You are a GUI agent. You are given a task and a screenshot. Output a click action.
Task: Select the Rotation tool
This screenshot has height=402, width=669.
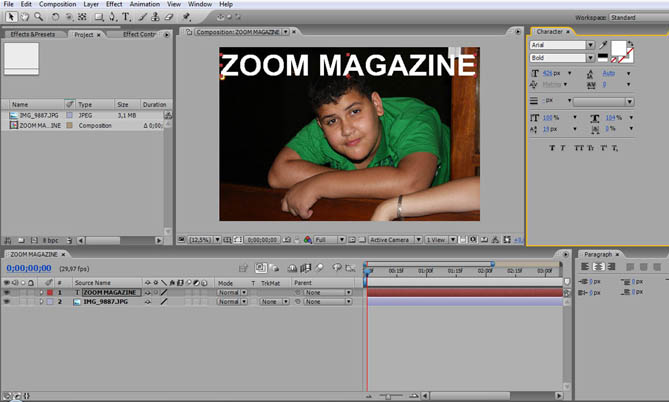click(56, 17)
